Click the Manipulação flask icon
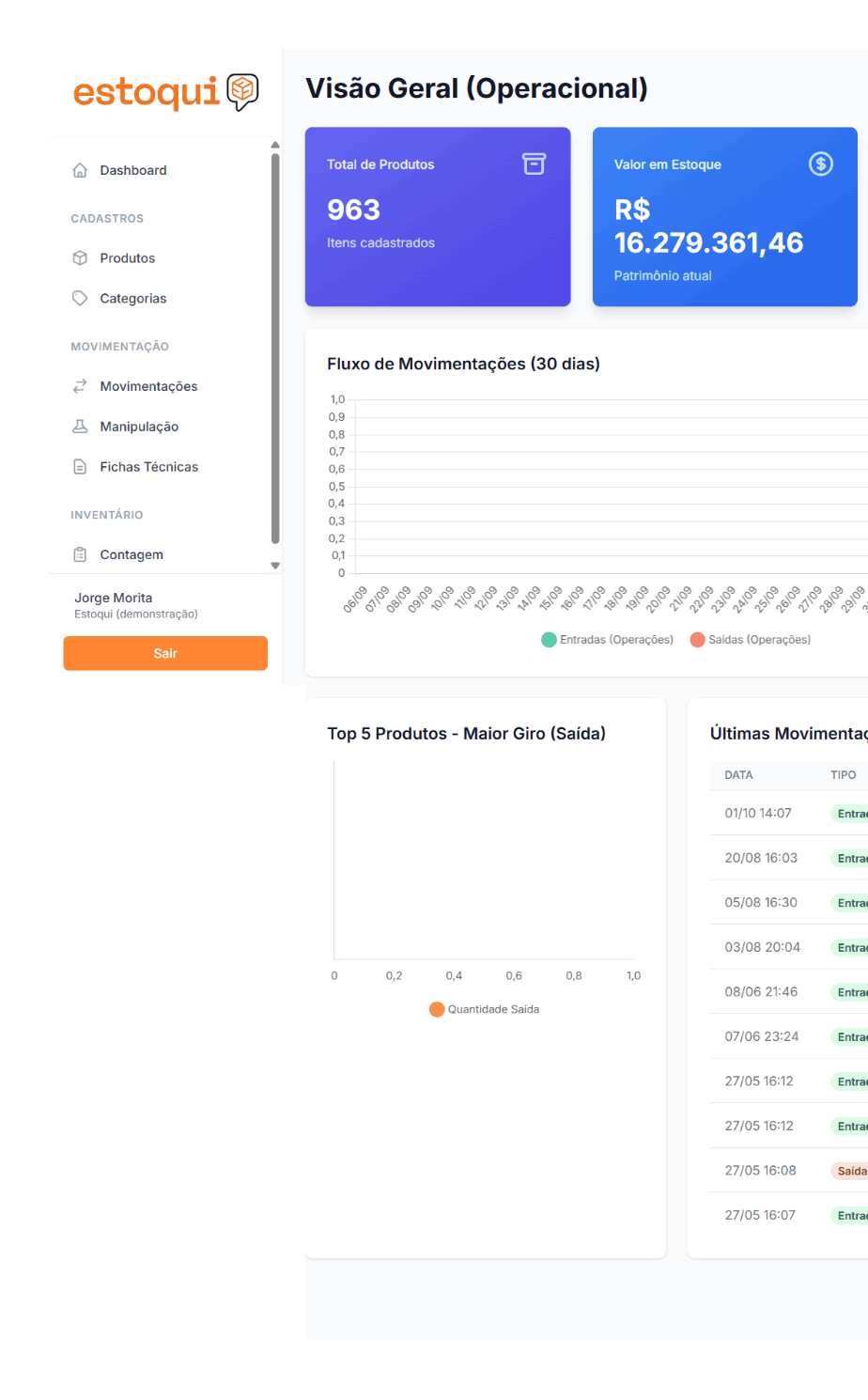Viewport: 868px width, 1400px height. coord(80,427)
